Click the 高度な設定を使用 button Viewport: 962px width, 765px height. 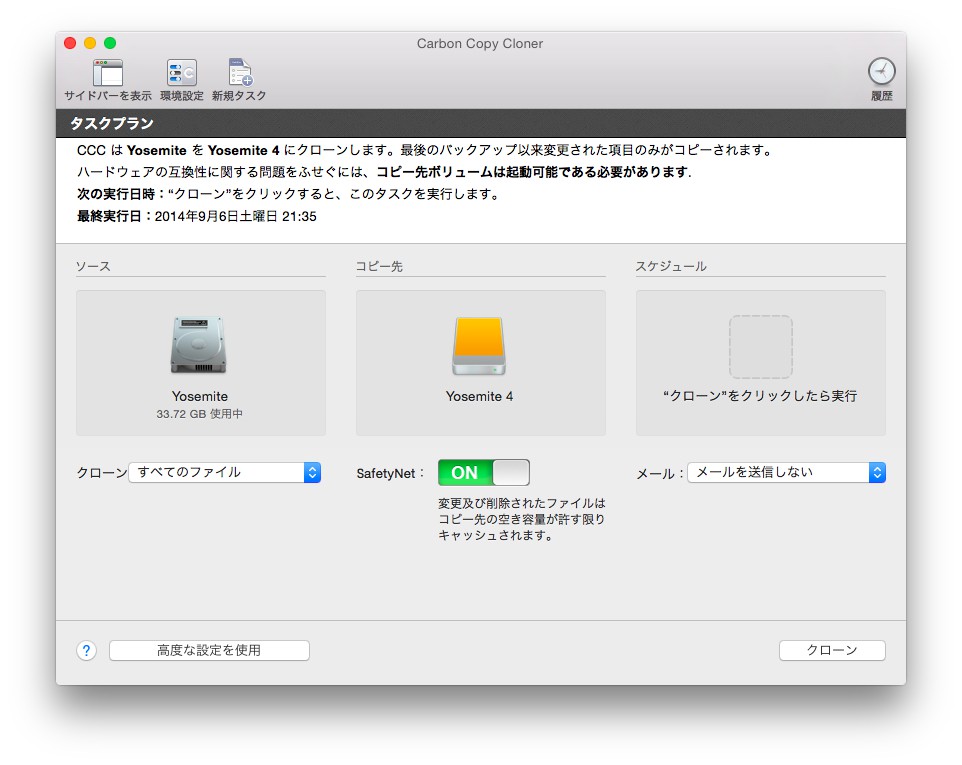click(209, 650)
